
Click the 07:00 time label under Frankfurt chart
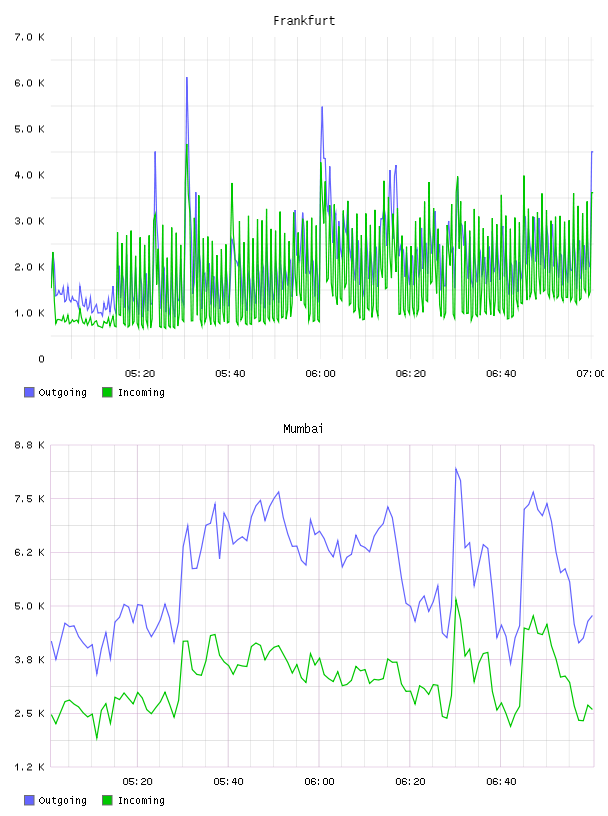[x=591, y=374]
